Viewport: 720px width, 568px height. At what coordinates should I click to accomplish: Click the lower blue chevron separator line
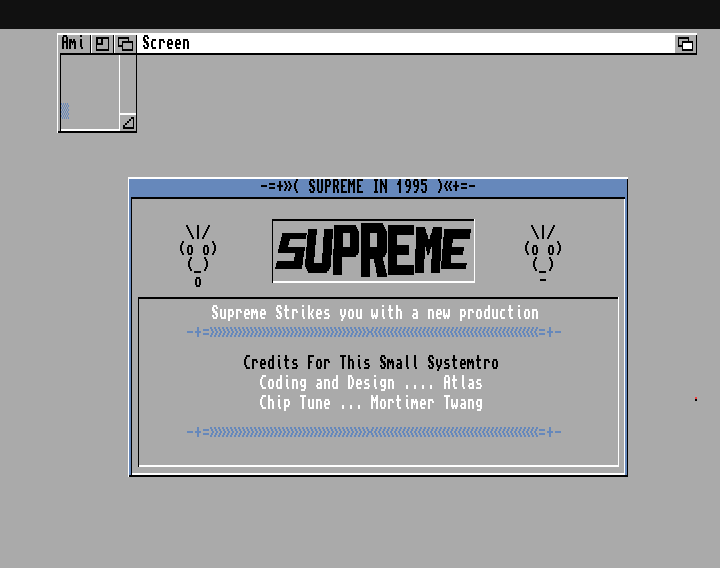(x=373, y=432)
